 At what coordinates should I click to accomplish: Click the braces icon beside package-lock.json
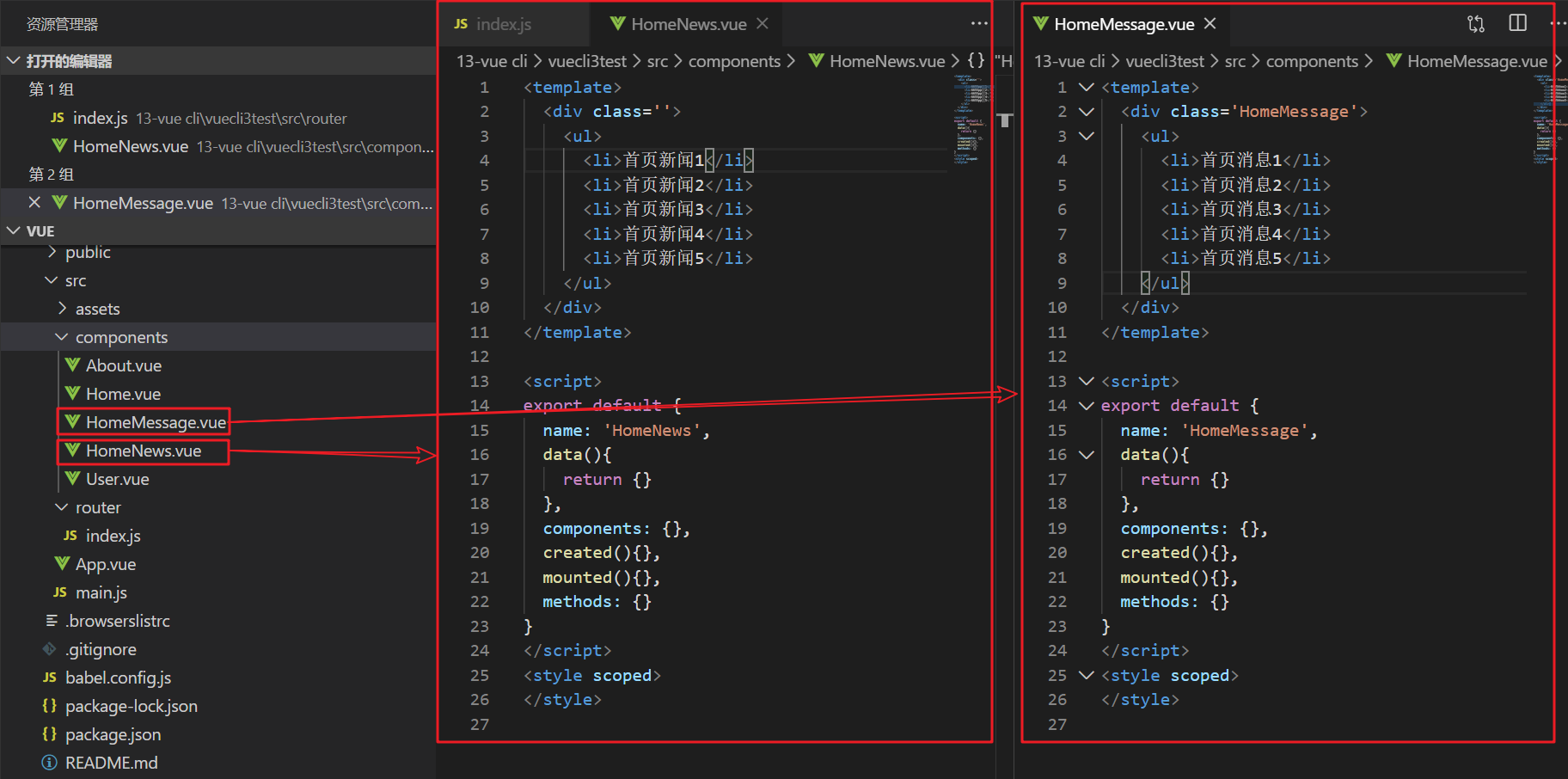50,706
